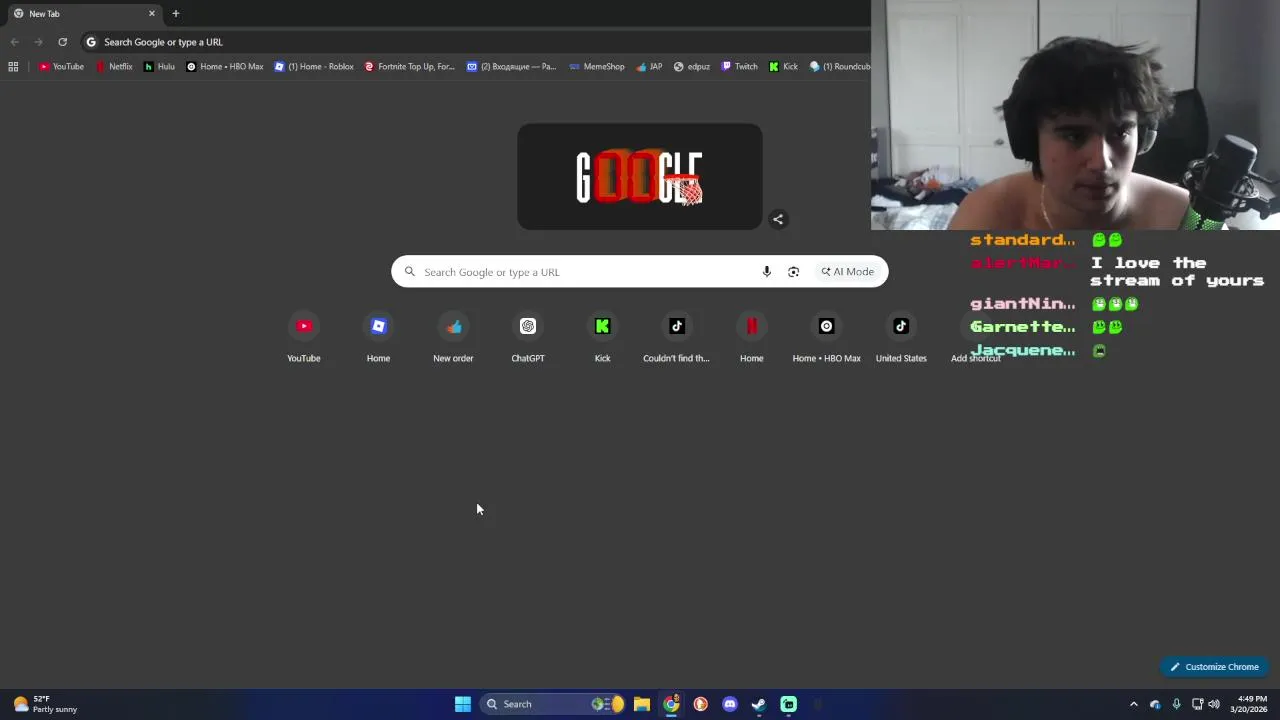Open a new browser tab
1280x720 pixels.
pos(176,14)
